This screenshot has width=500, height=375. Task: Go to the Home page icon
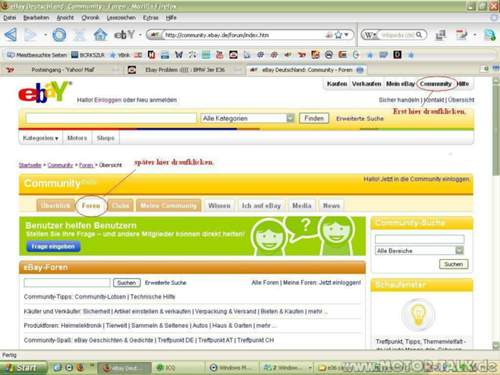pos(100,35)
